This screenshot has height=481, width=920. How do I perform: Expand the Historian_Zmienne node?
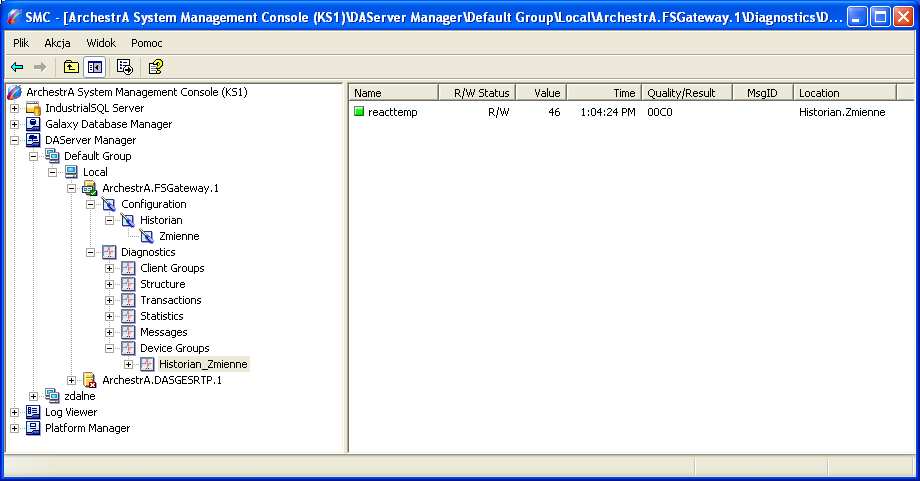pos(128,364)
